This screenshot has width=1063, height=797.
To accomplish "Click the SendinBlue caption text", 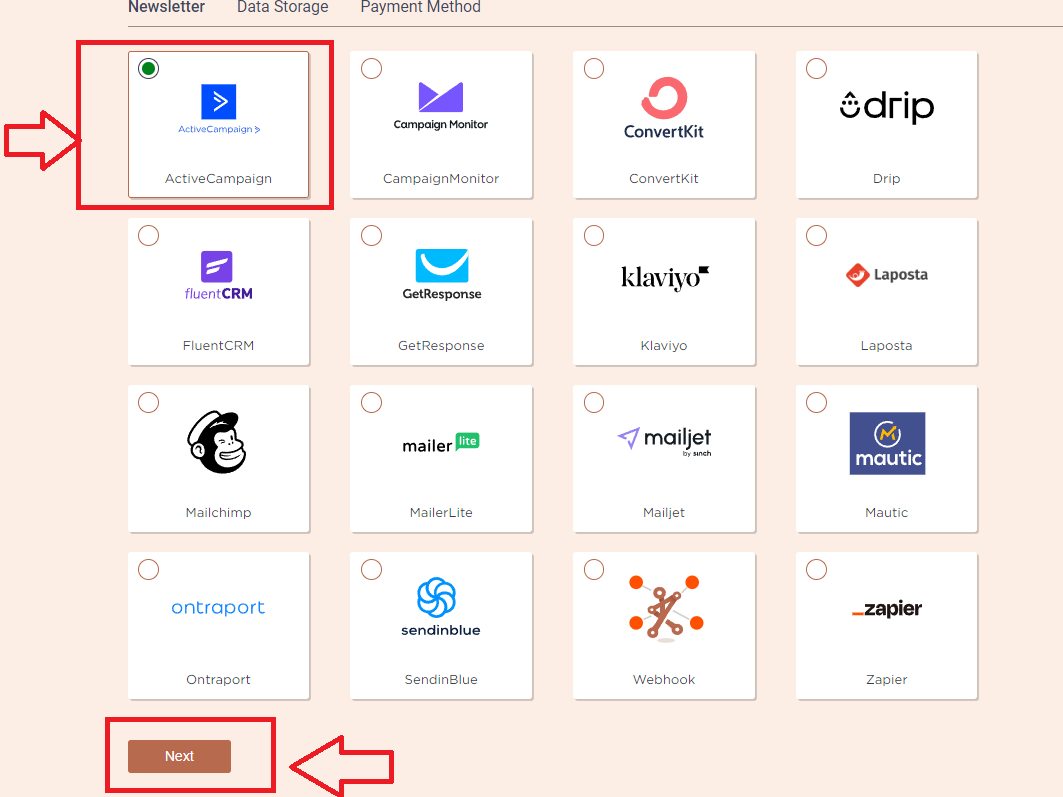I will tap(441, 679).
